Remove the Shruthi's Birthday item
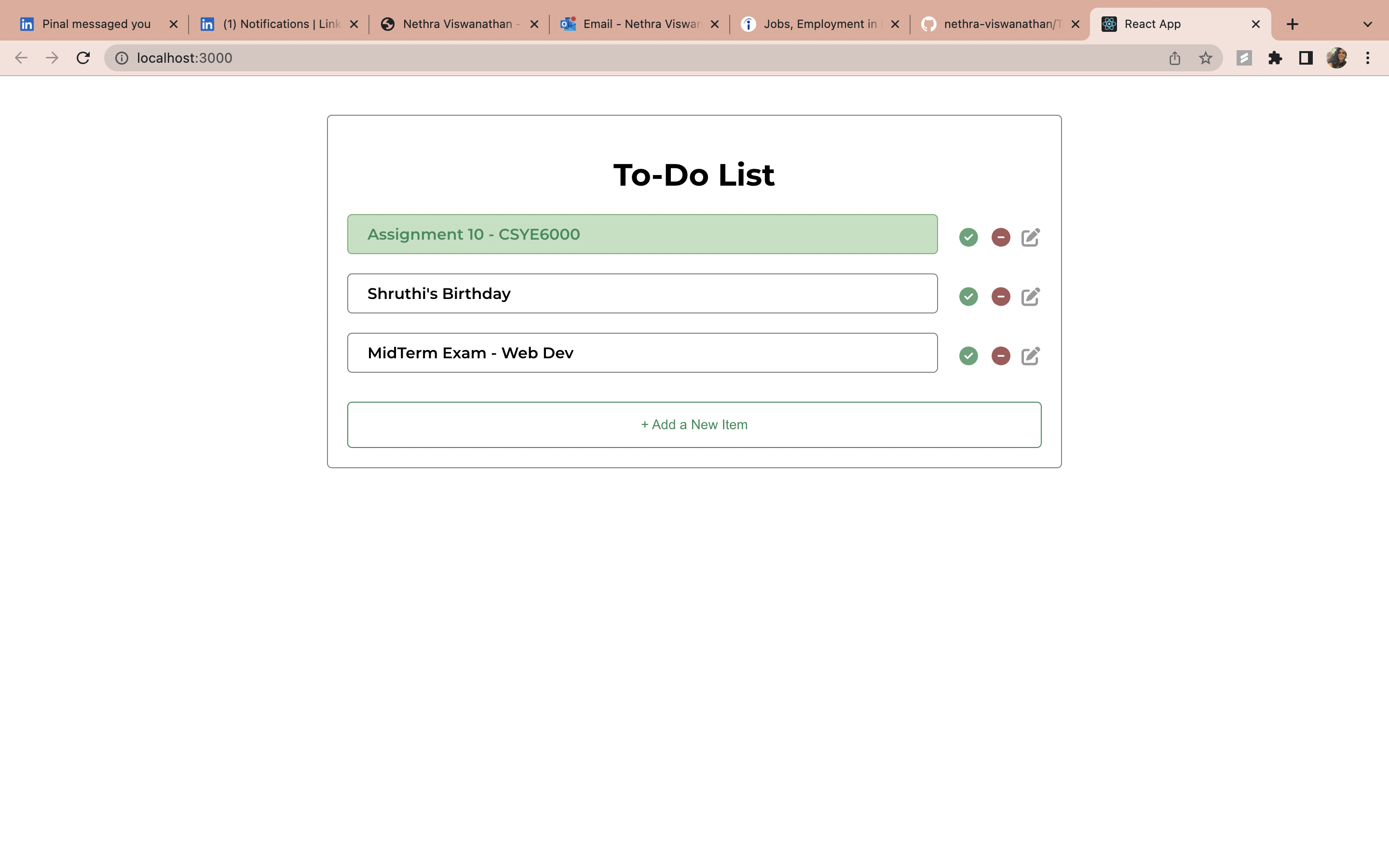The width and height of the screenshot is (1389, 868). (x=1000, y=296)
